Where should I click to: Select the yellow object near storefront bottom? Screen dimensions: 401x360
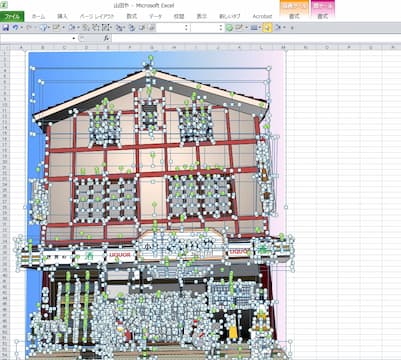click(x=232, y=332)
